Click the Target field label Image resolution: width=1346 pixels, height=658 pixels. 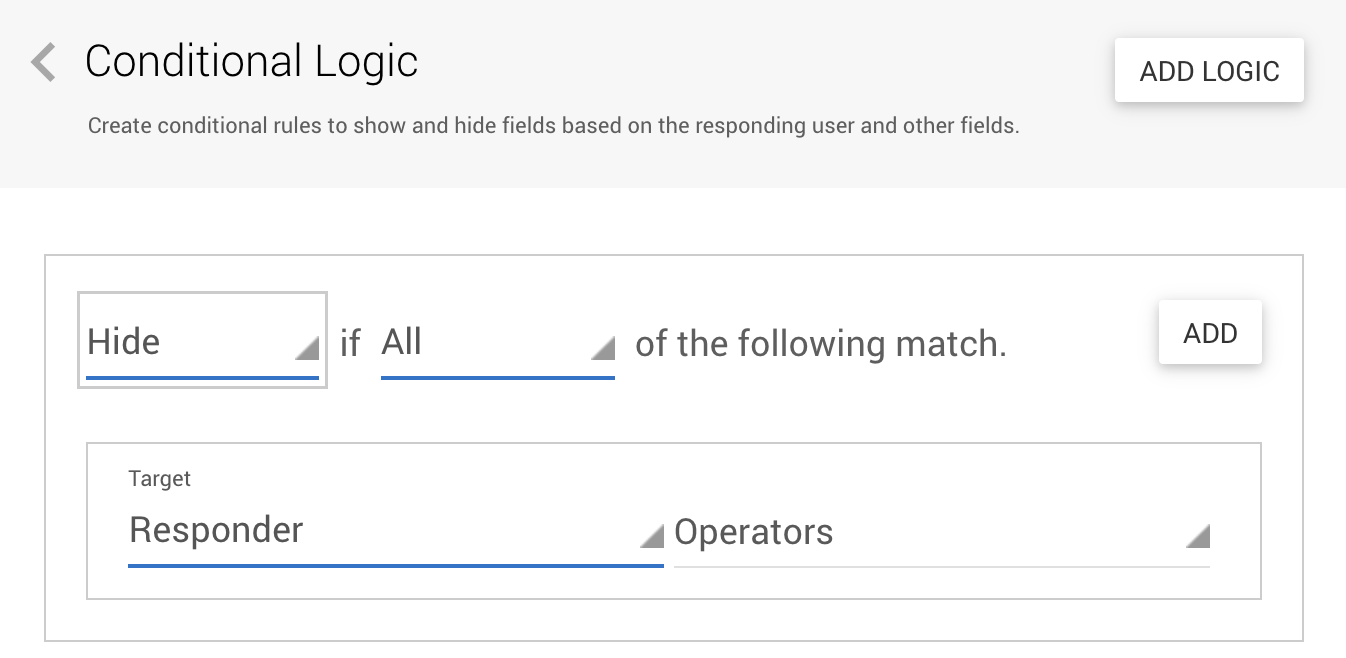[x=159, y=479]
